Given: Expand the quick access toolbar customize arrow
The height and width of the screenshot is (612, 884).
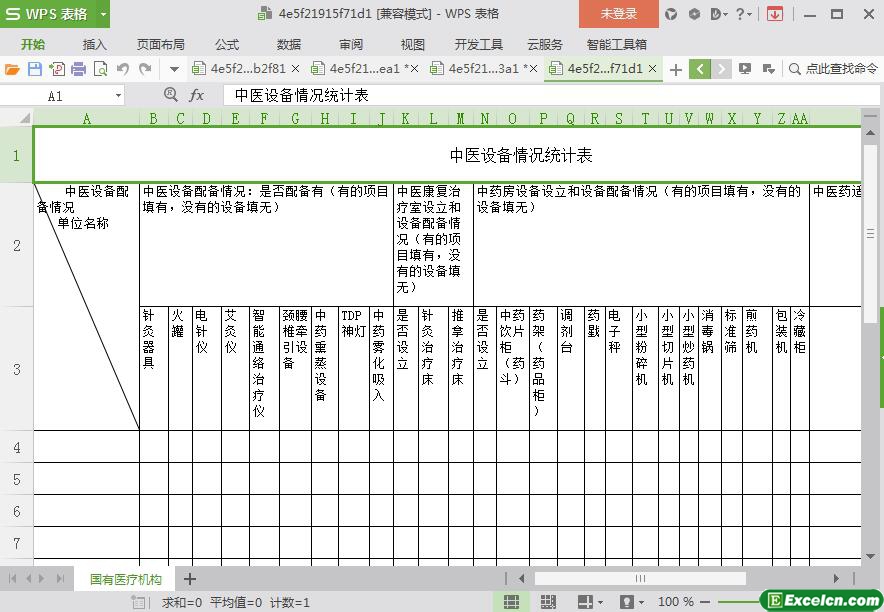Looking at the screenshot, I should 174,69.
